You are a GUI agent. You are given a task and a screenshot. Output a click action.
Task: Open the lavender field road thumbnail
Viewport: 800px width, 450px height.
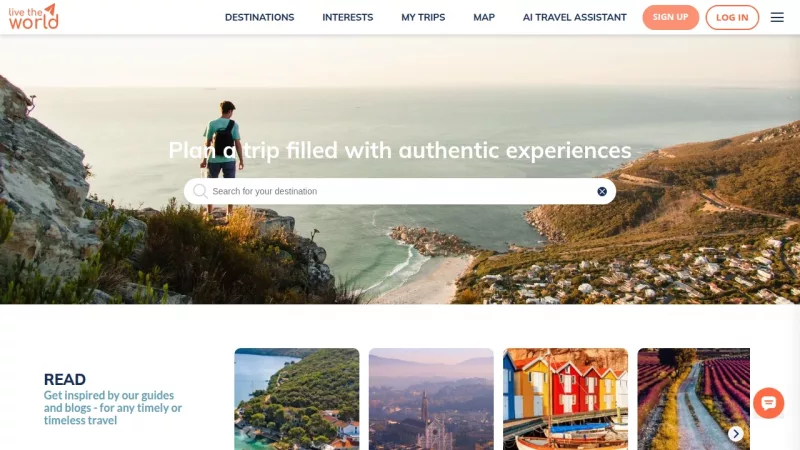[694, 399]
